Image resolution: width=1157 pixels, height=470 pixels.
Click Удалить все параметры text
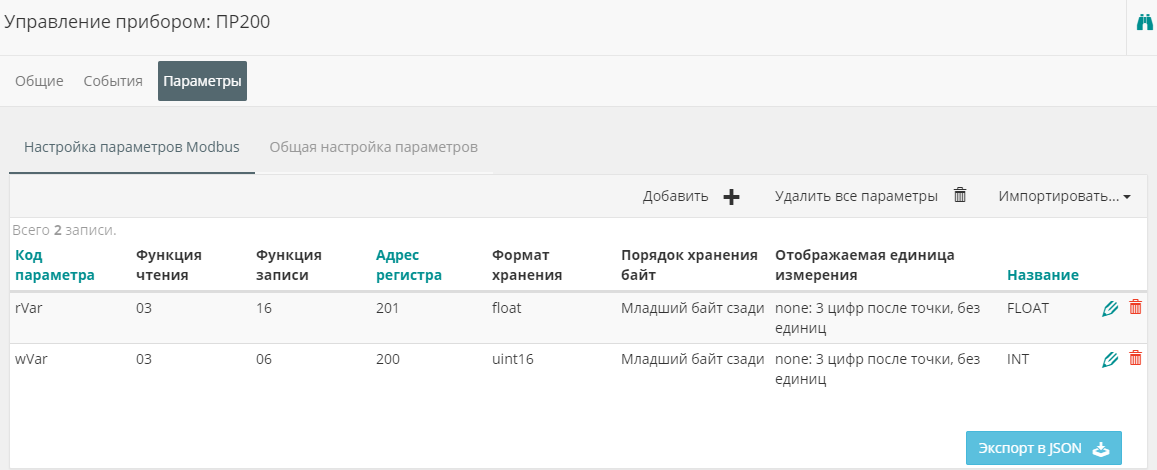[856, 196]
